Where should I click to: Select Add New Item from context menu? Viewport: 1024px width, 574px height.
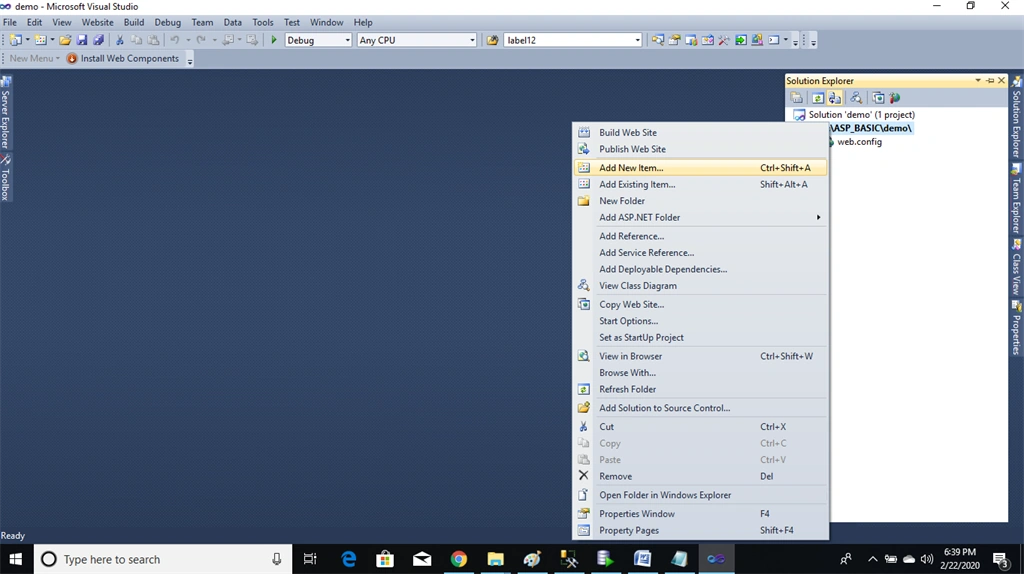[x=700, y=168]
